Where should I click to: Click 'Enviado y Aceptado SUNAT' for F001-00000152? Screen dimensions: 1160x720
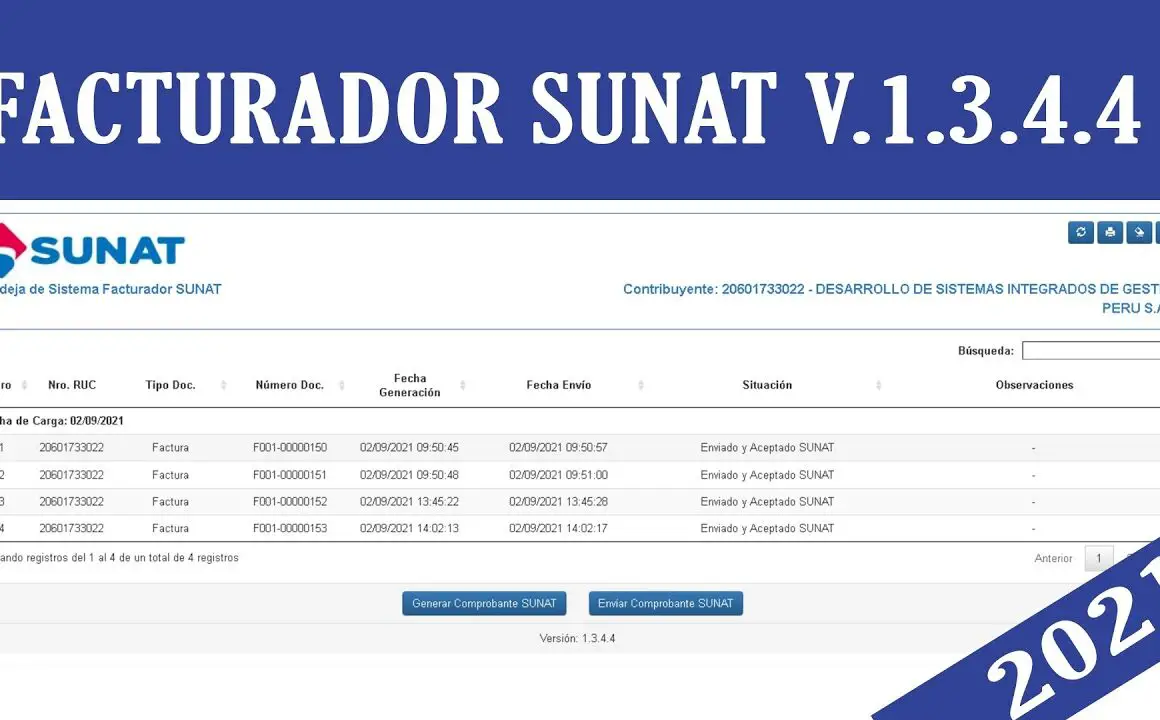767,502
